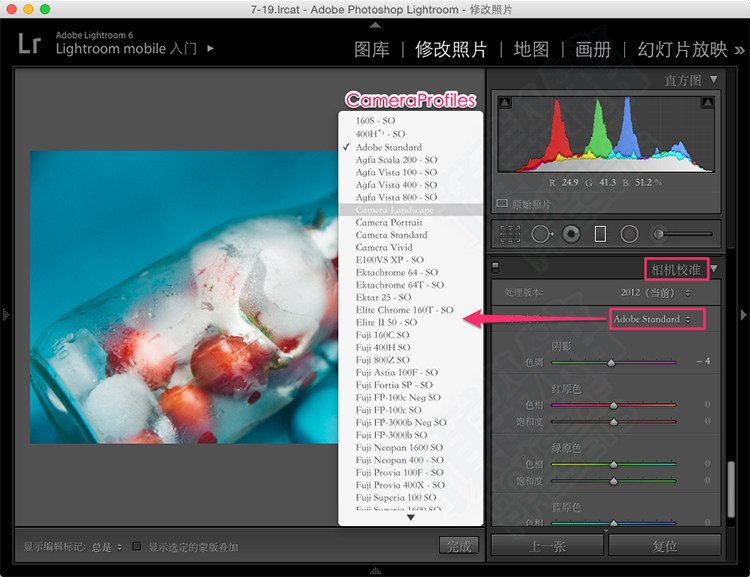Screen dimensions: 750x577
Task: Click the right panel vertical scrollbar
Action: coord(731,489)
